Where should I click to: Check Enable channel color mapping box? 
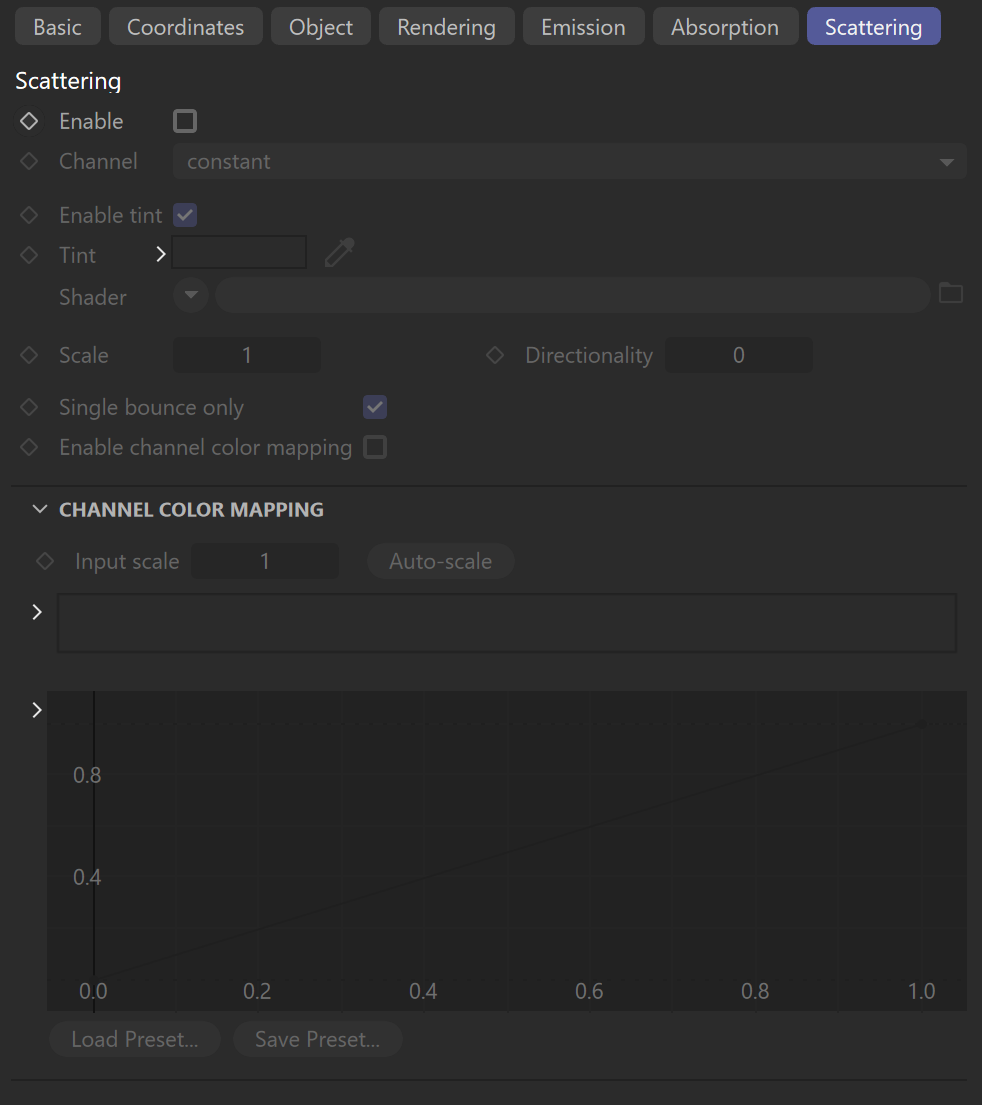click(x=375, y=447)
